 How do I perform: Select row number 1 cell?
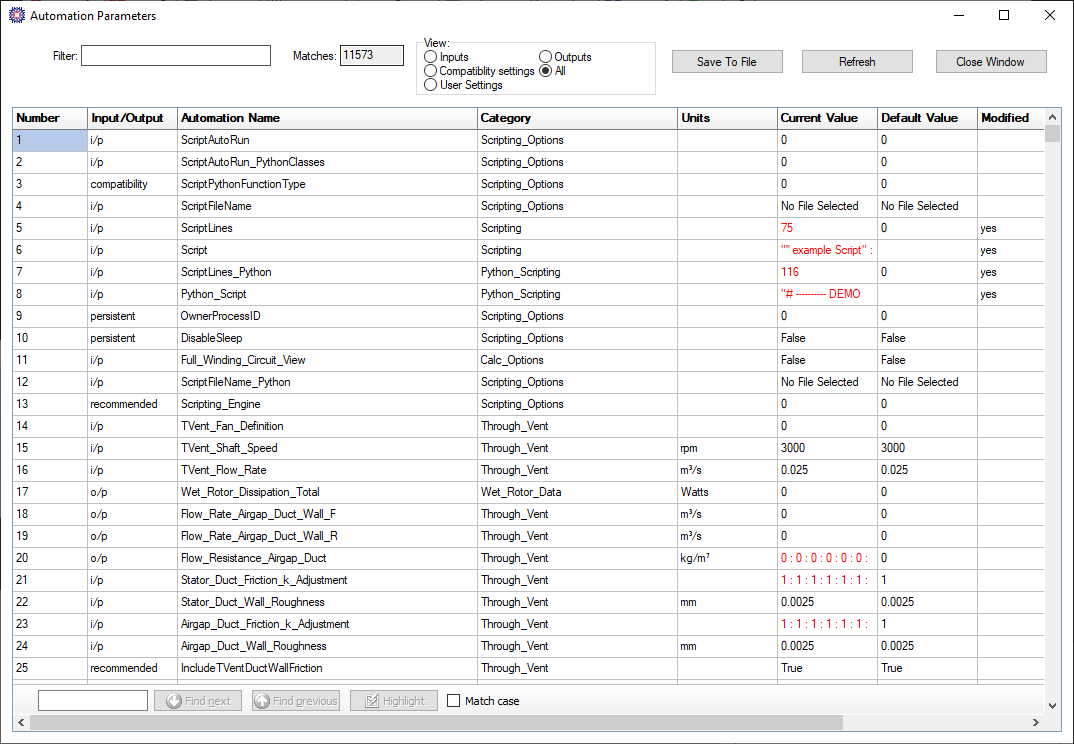coord(50,140)
